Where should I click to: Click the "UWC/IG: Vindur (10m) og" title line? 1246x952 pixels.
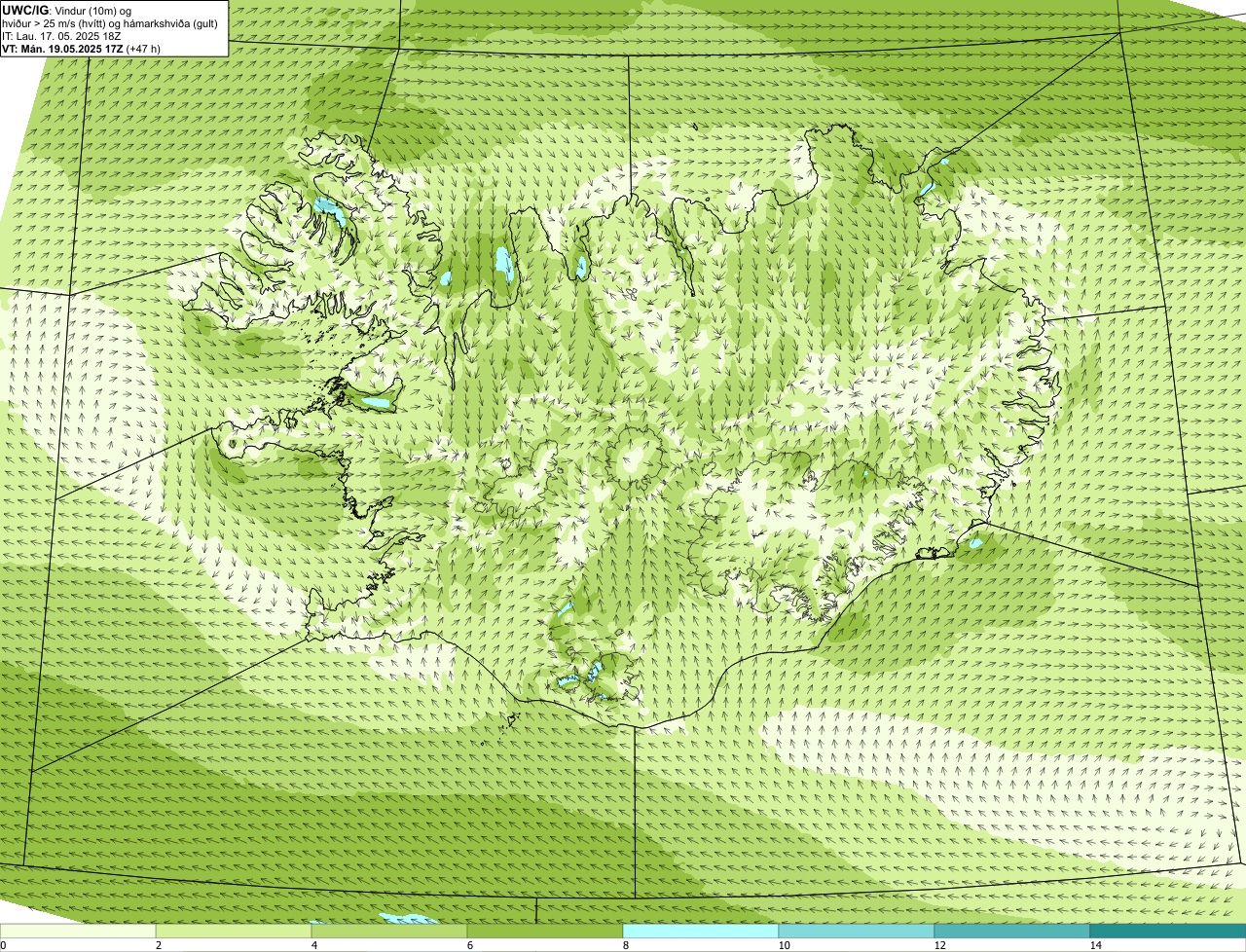click(67, 10)
